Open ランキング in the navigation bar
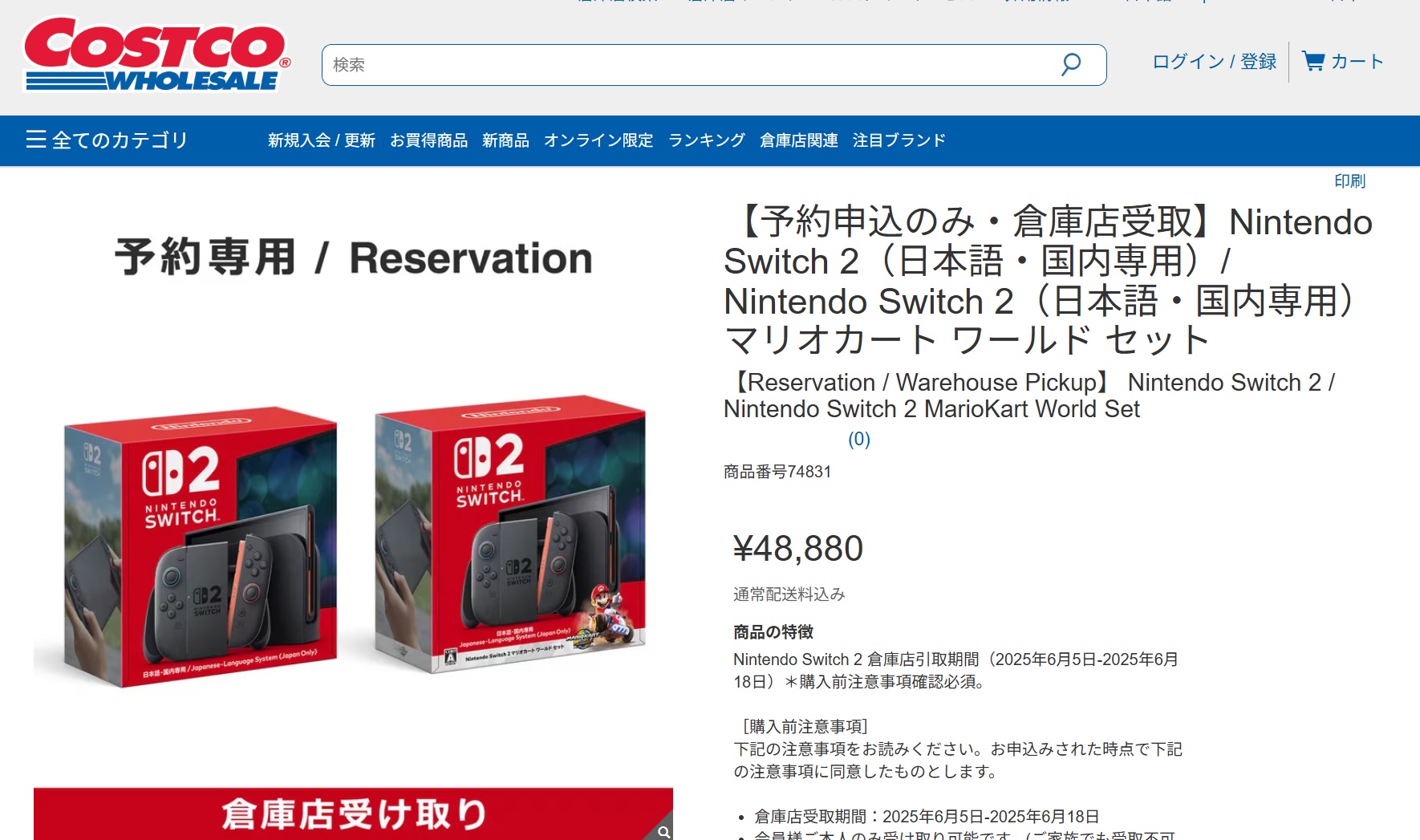 coord(707,140)
